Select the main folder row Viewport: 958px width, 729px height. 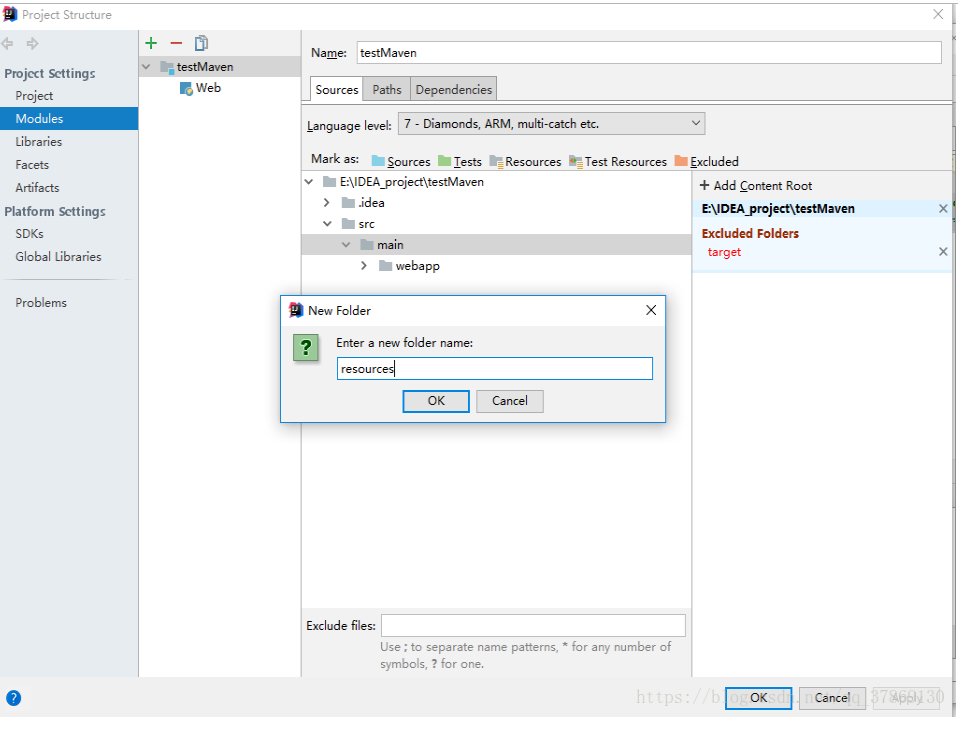496,244
